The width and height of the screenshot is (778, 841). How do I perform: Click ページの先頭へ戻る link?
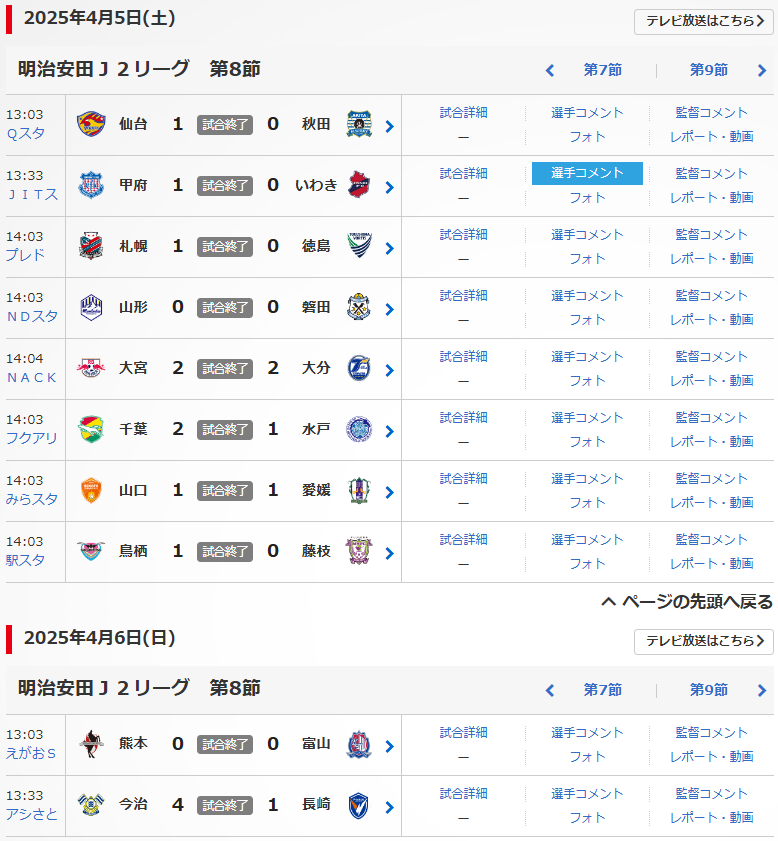(x=687, y=602)
